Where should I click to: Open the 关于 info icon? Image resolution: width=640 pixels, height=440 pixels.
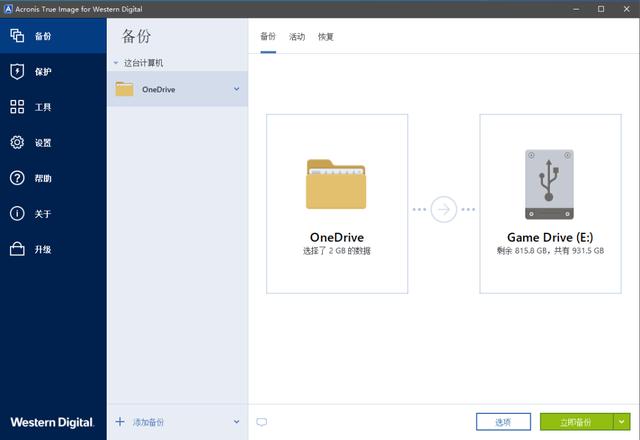coord(17,213)
